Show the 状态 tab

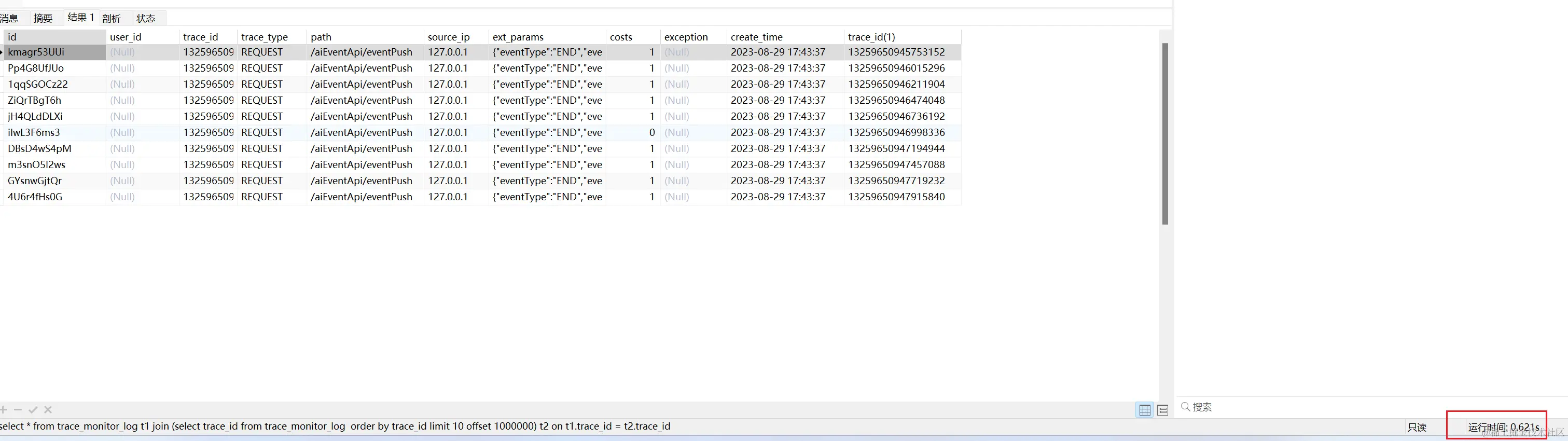(x=146, y=18)
